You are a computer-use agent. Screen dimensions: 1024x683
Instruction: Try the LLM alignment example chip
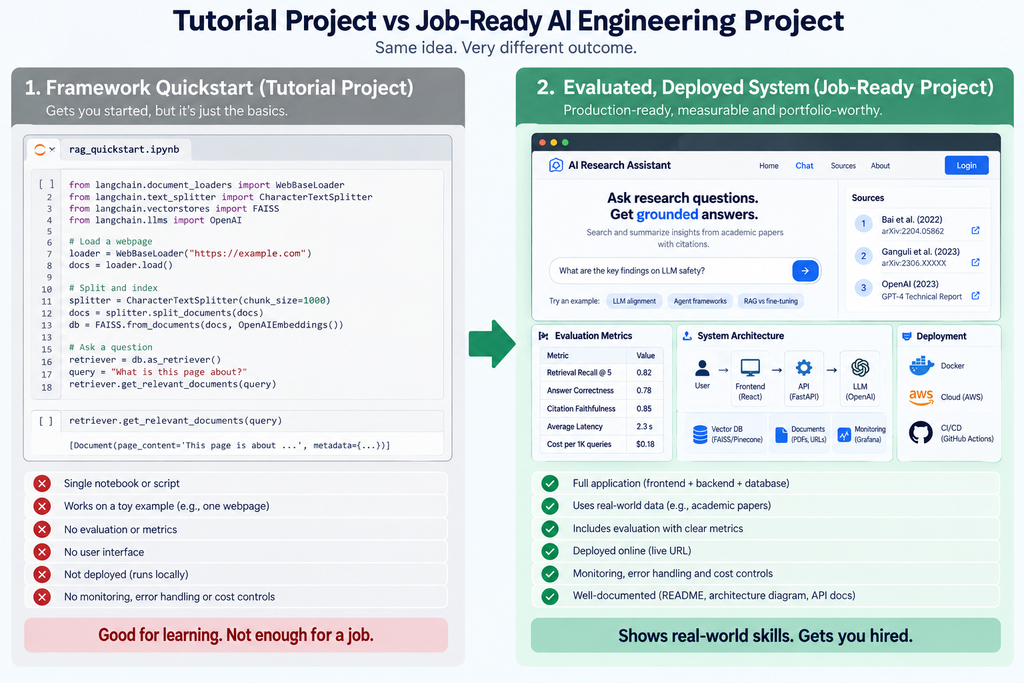pyautogui.click(x=634, y=301)
